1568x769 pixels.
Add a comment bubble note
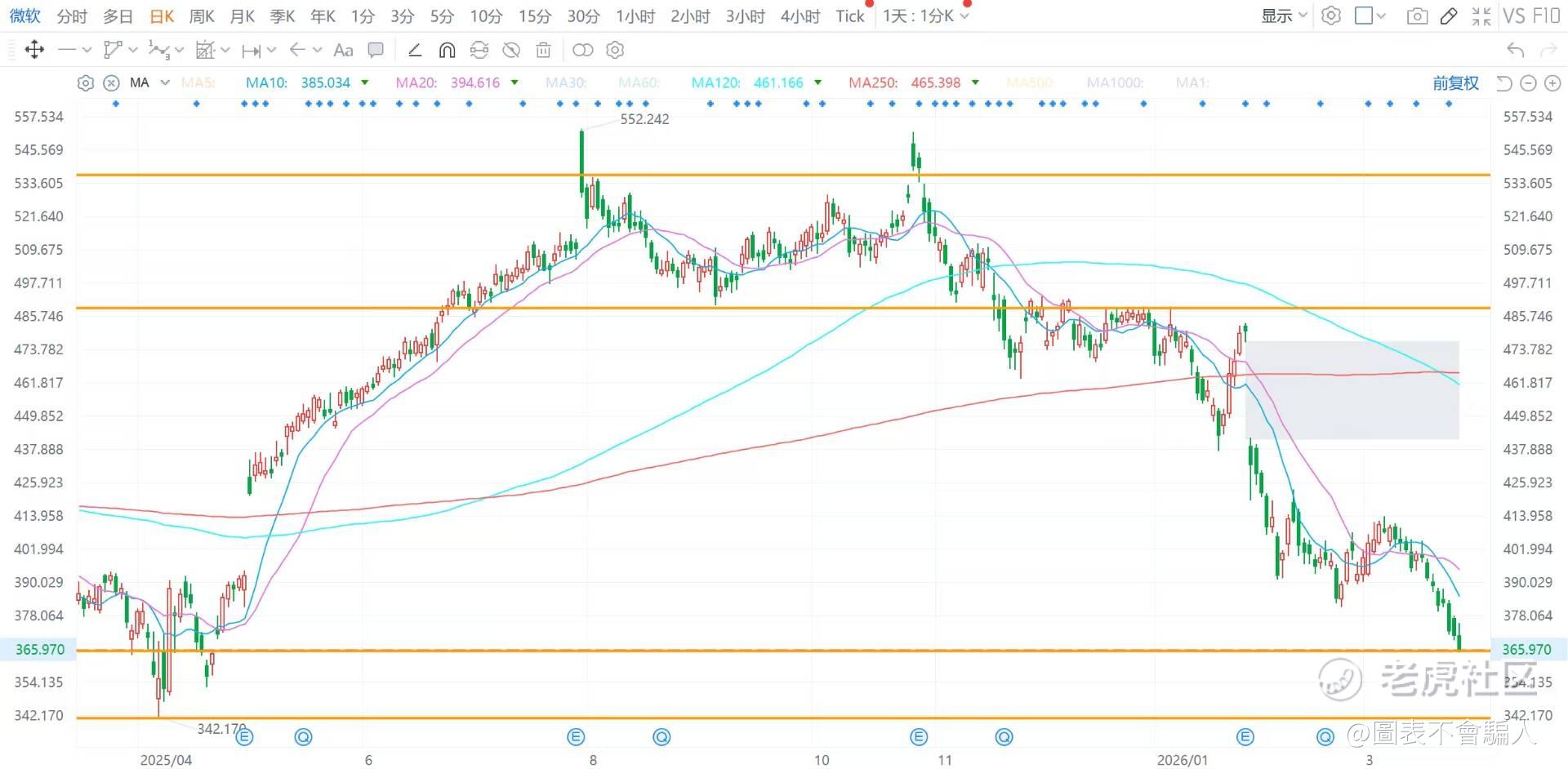click(x=376, y=50)
